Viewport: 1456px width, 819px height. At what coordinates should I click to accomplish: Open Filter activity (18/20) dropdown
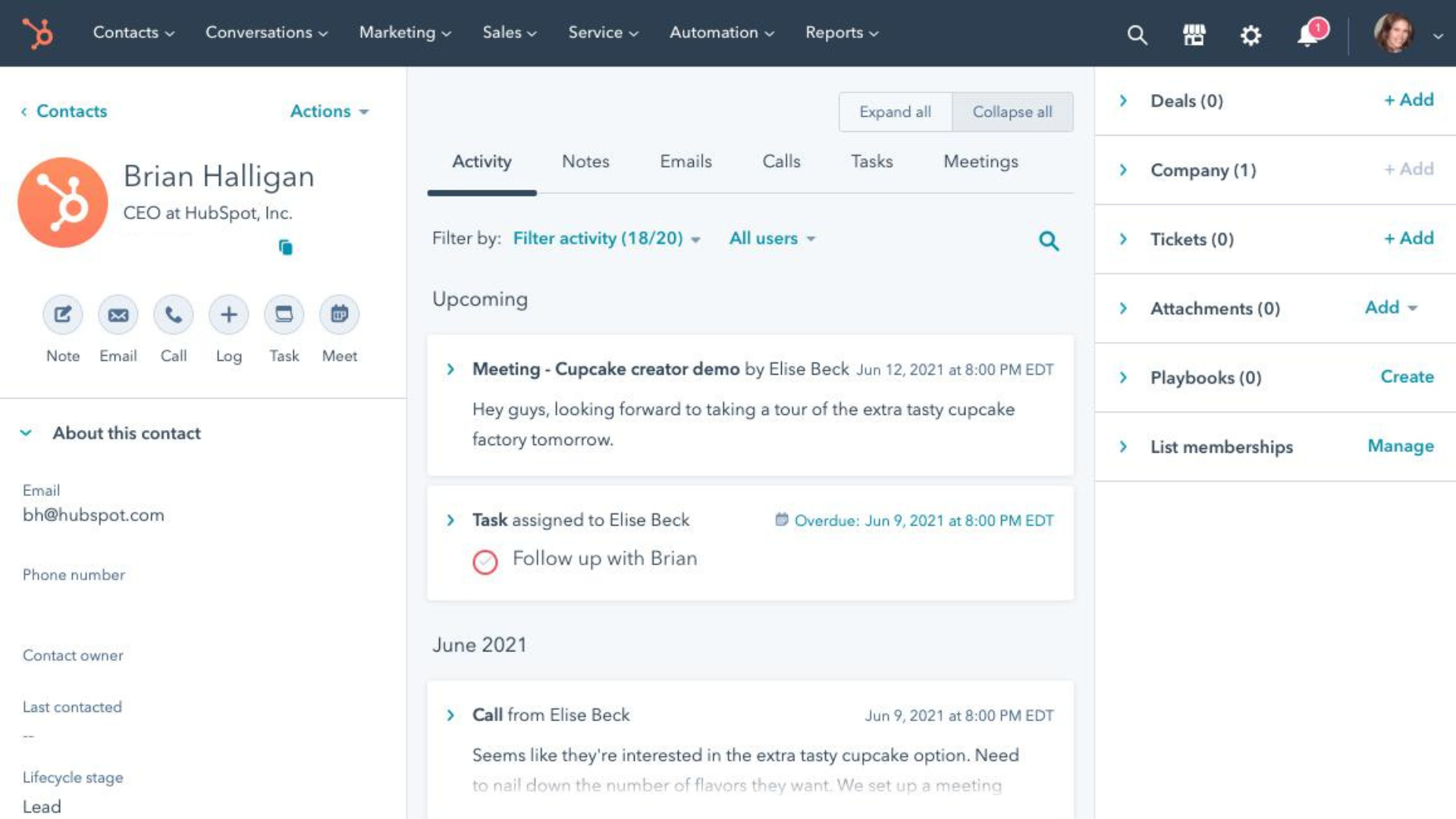click(x=606, y=239)
